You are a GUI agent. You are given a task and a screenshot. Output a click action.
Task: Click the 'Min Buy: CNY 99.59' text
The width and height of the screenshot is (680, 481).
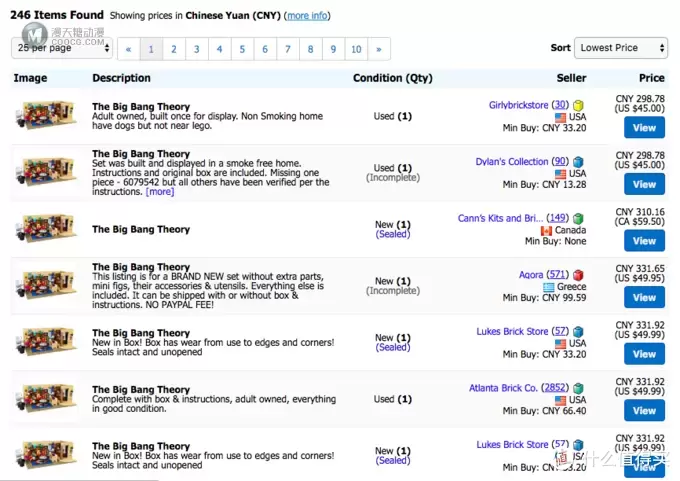click(544, 298)
